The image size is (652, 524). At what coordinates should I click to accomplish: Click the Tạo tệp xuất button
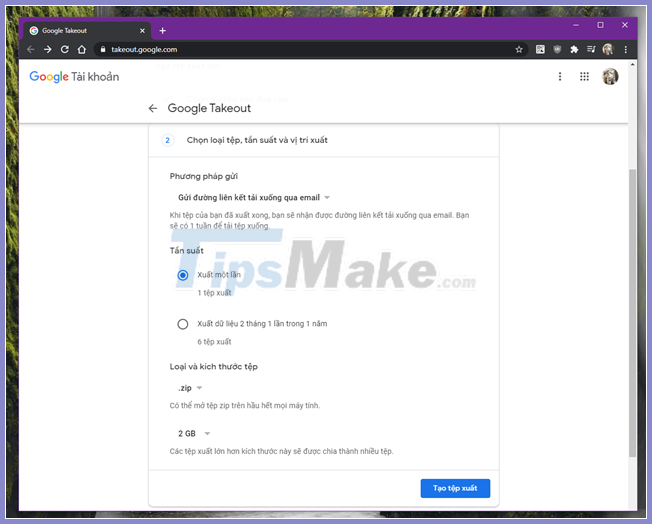[x=455, y=488]
